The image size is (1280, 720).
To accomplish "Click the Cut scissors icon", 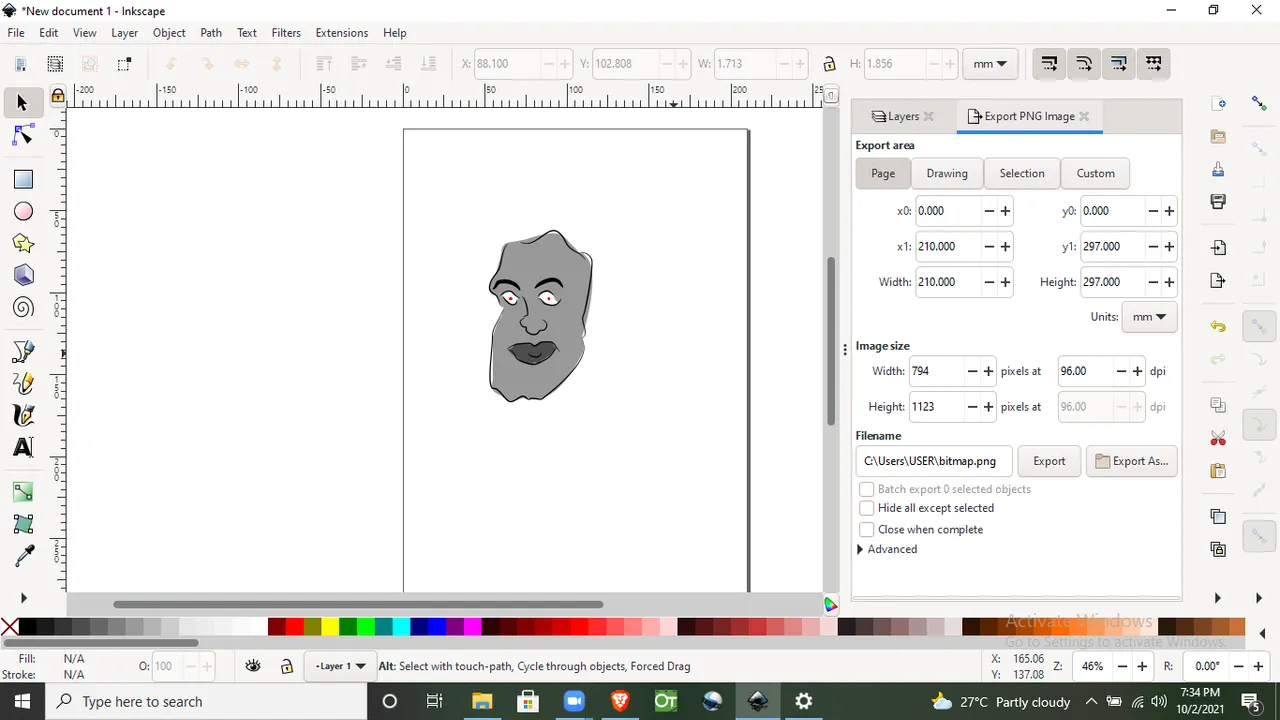I will click(1218, 438).
